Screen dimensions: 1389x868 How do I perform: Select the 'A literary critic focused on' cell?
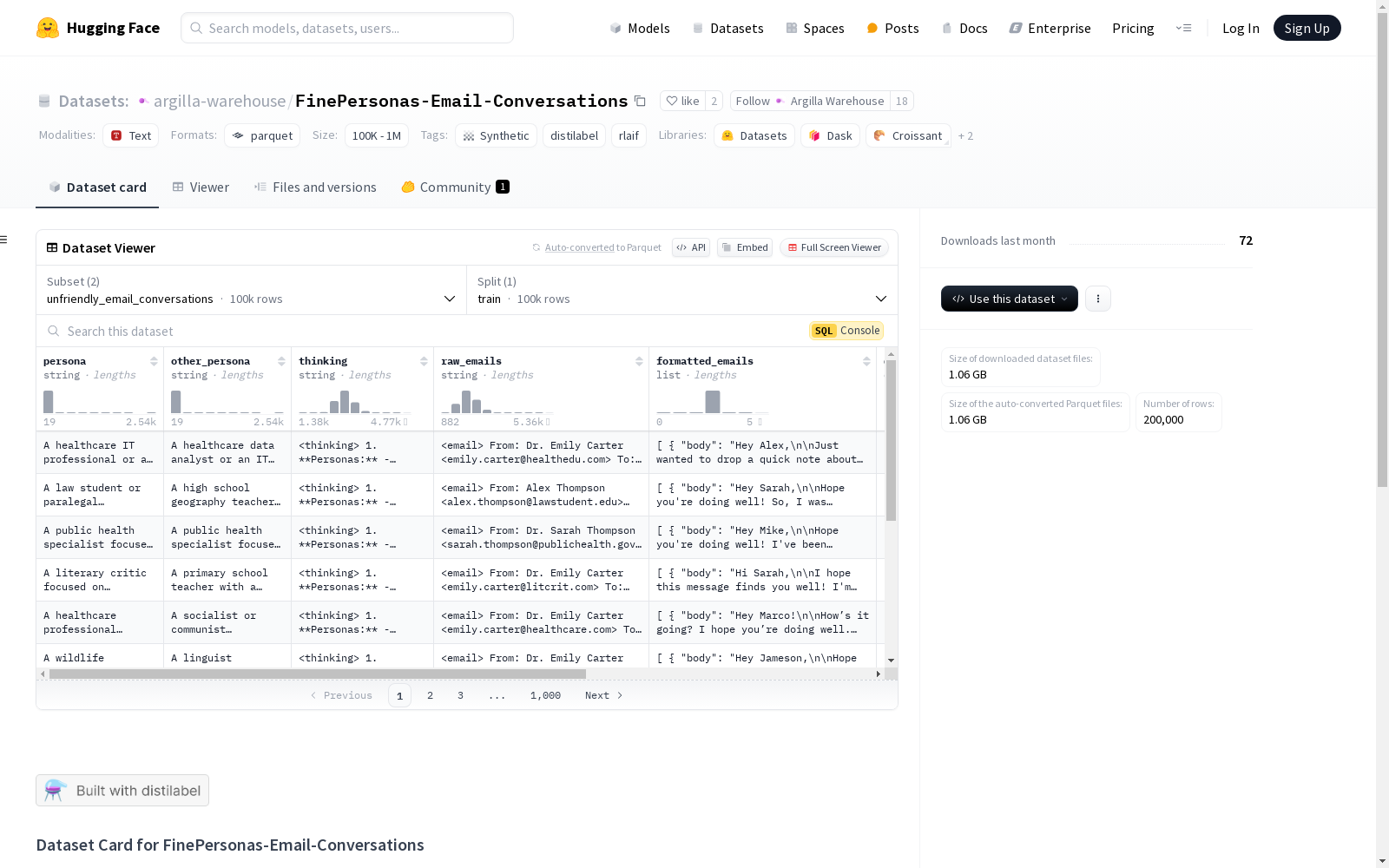pos(100,580)
